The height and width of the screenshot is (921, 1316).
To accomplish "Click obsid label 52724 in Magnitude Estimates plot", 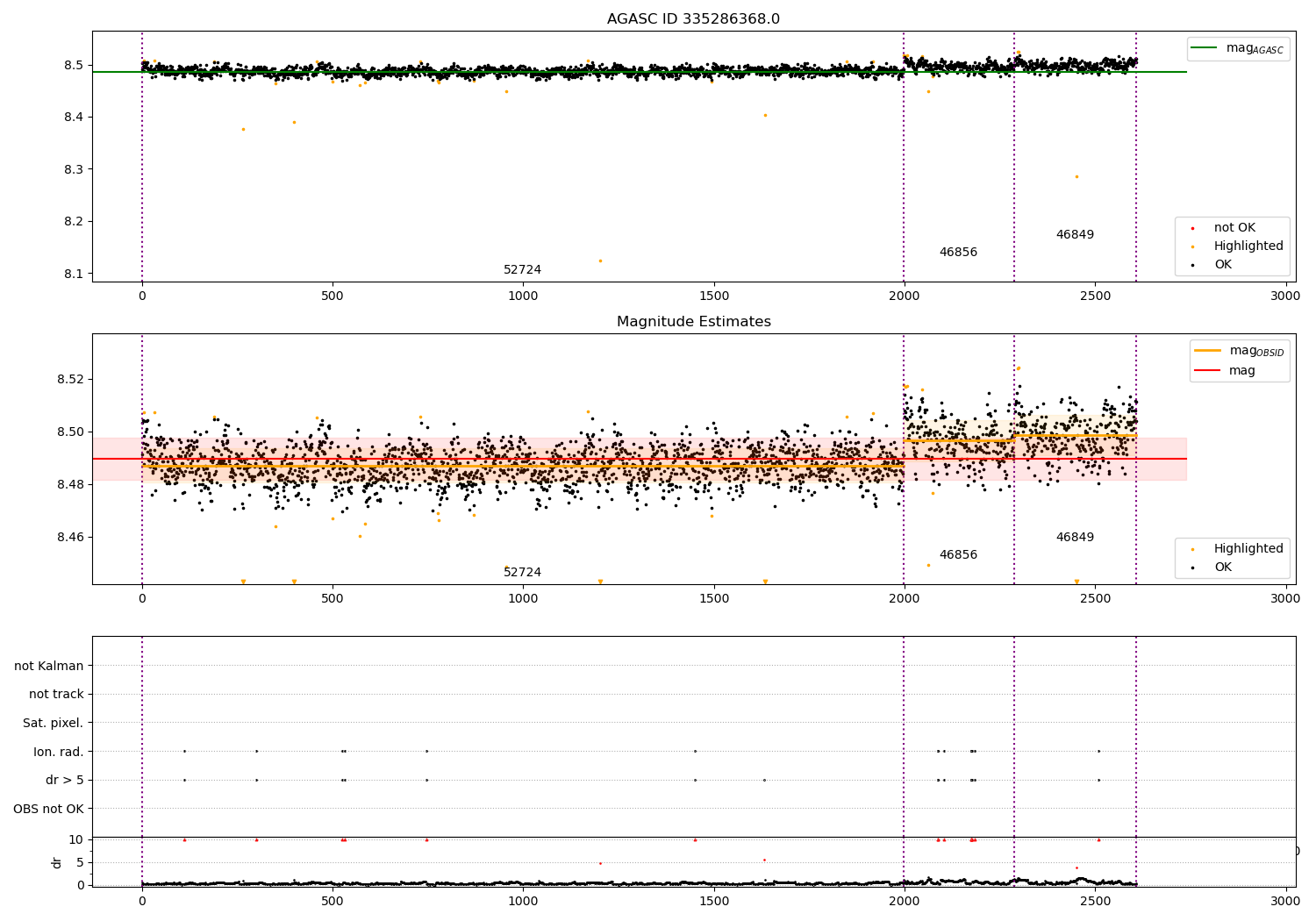I will point(522,573).
